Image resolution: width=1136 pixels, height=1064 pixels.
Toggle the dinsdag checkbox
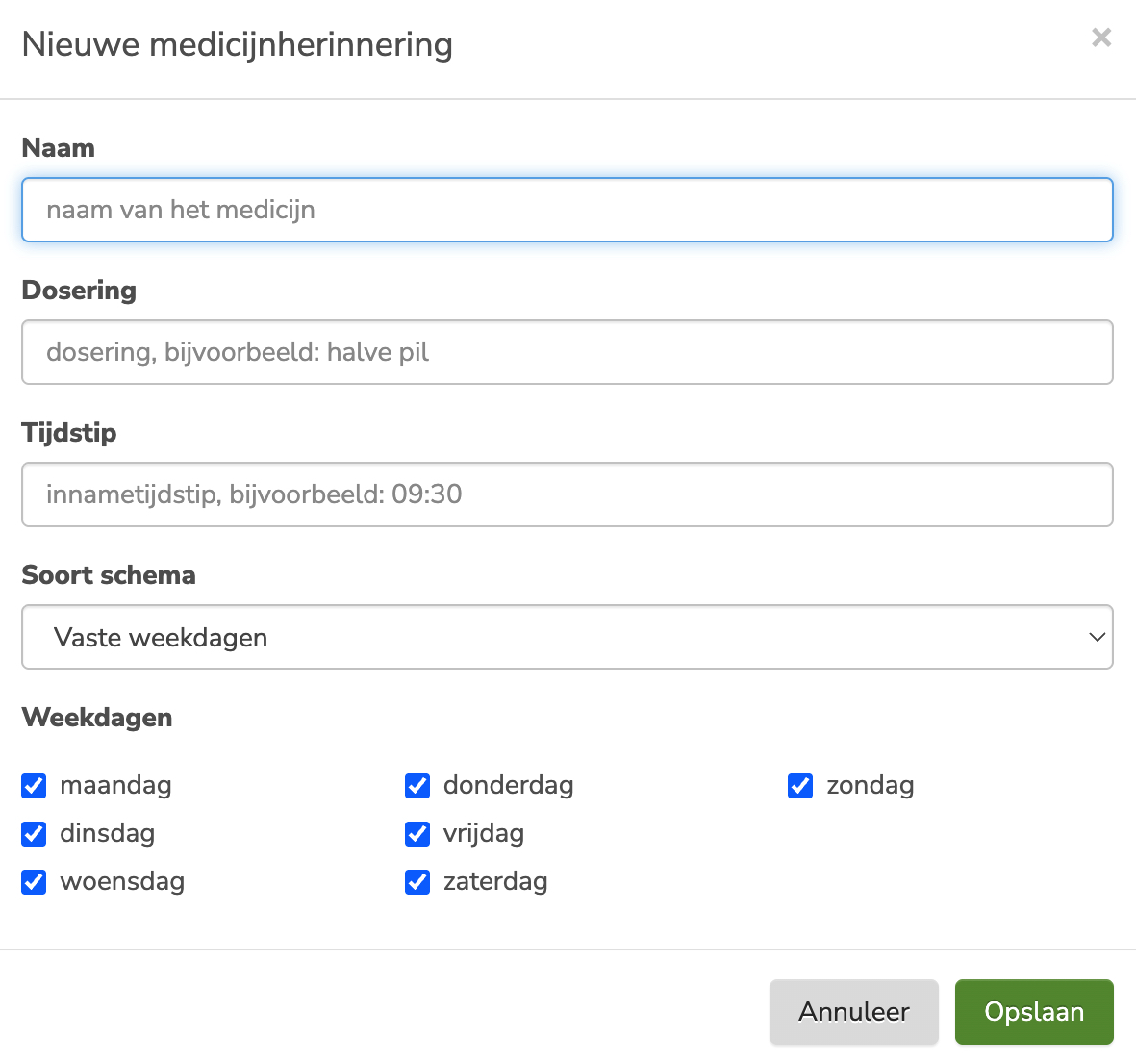pyautogui.click(x=34, y=834)
